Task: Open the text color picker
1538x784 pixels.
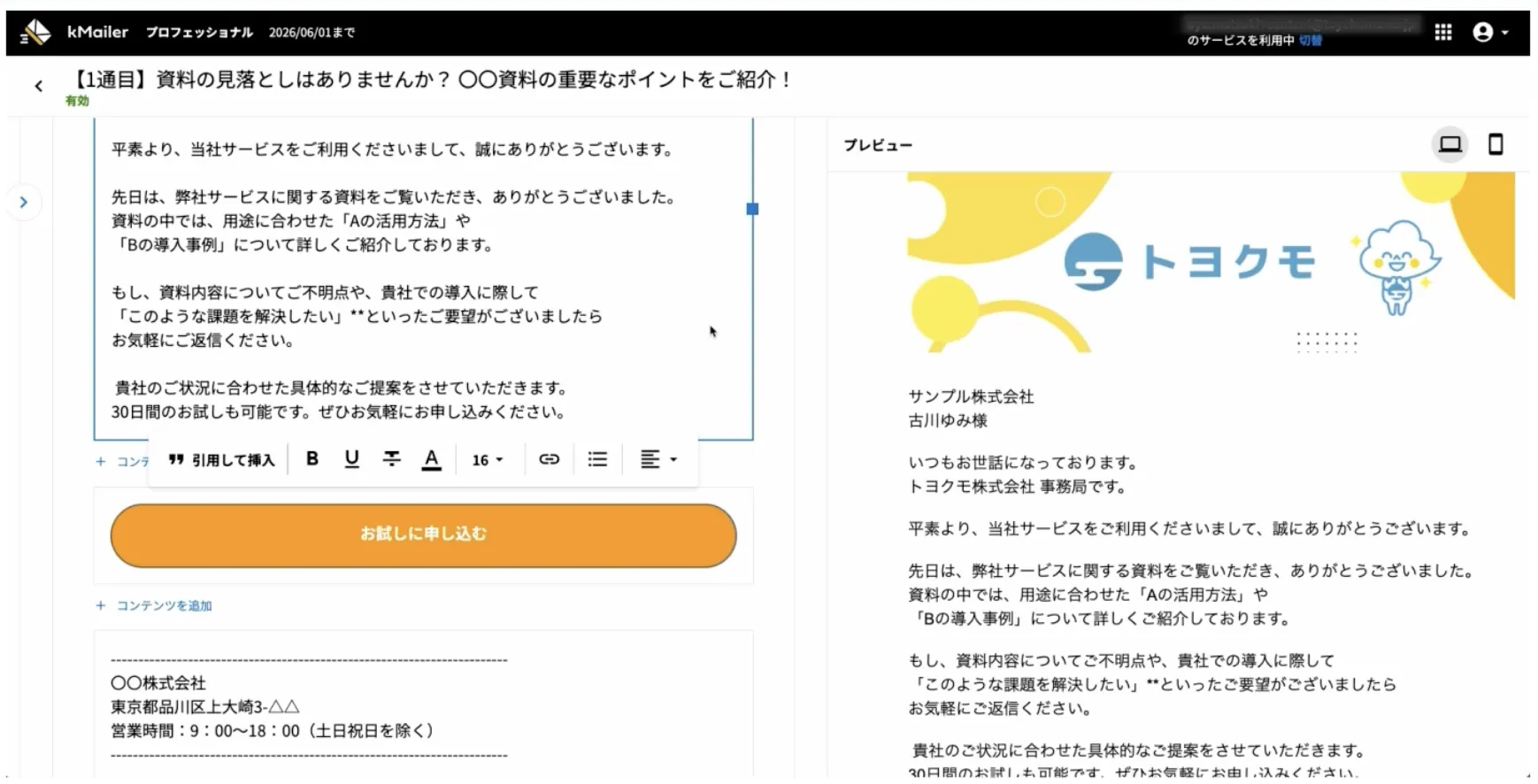Action: [x=431, y=458]
